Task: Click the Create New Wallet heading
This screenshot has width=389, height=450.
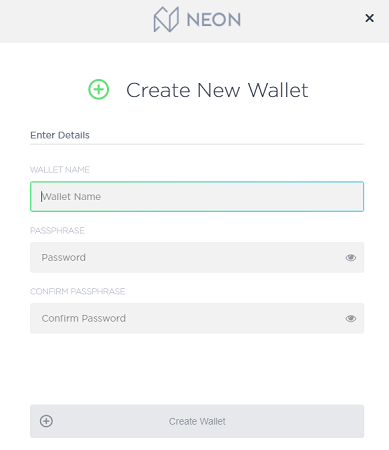Action: [x=217, y=90]
